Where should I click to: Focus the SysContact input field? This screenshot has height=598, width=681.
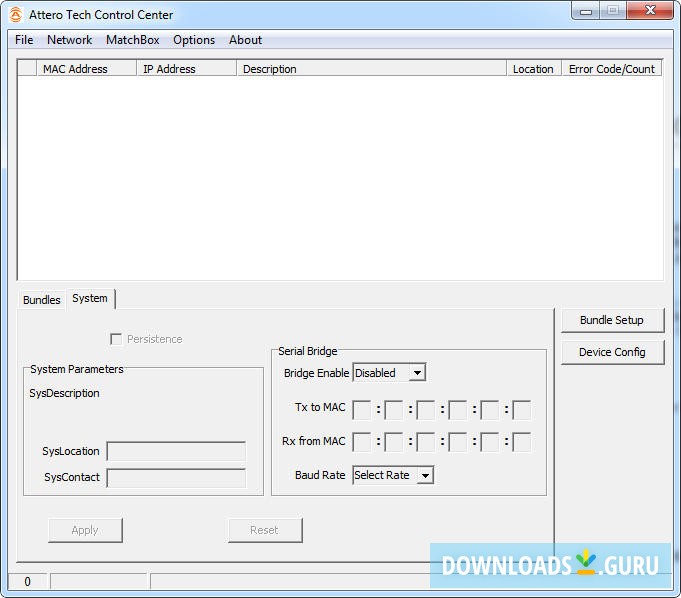[x=176, y=478]
